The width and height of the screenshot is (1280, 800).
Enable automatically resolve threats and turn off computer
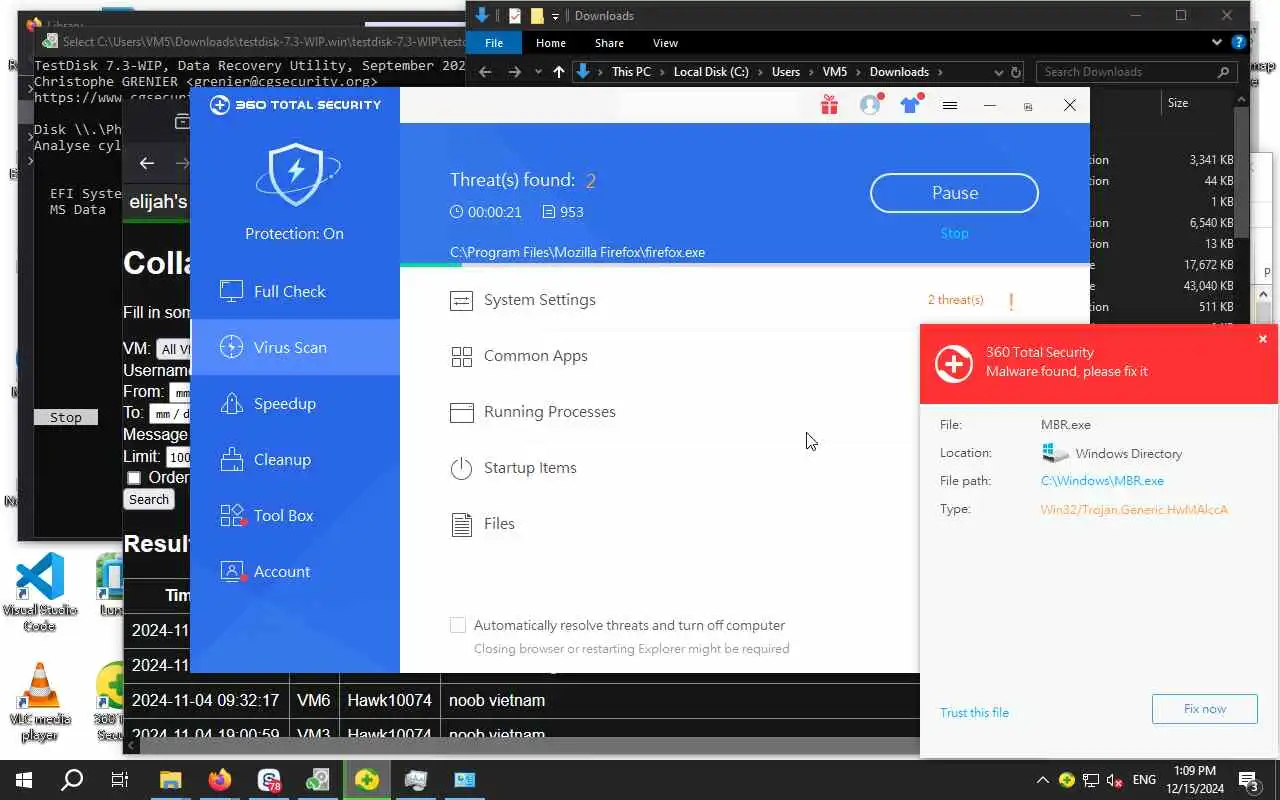[458, 625]
